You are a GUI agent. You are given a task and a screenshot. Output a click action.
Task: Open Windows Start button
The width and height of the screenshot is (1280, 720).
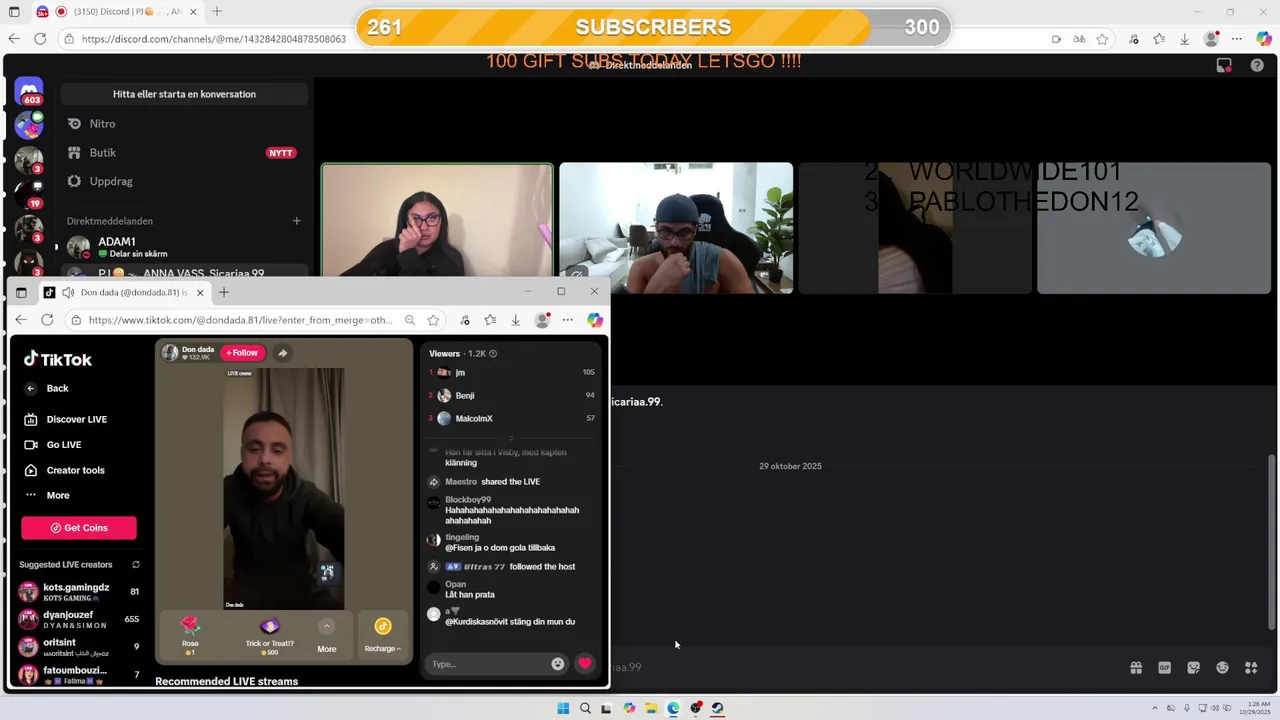pyautogui.click(x=563, y=708)
